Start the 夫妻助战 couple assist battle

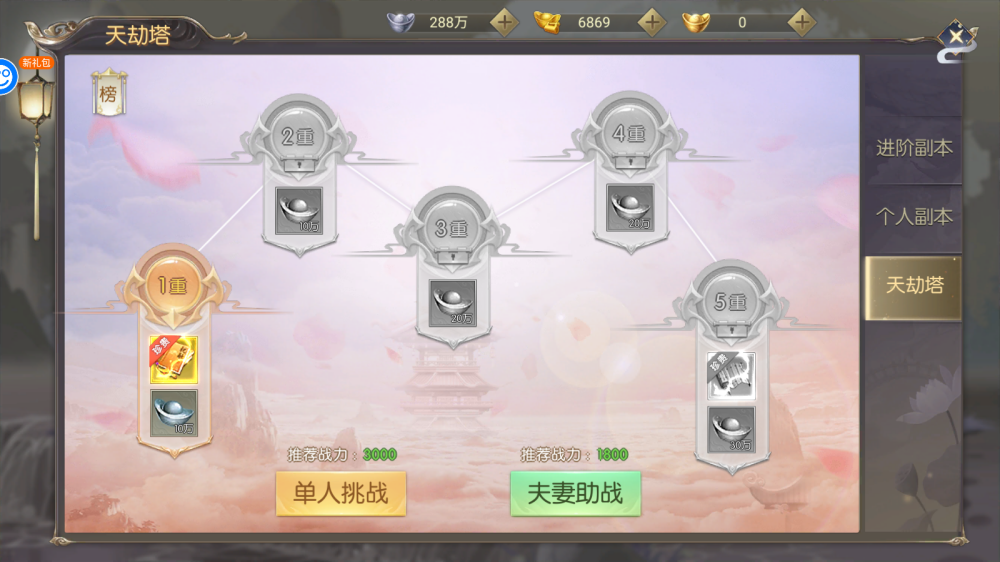[575, 493]
